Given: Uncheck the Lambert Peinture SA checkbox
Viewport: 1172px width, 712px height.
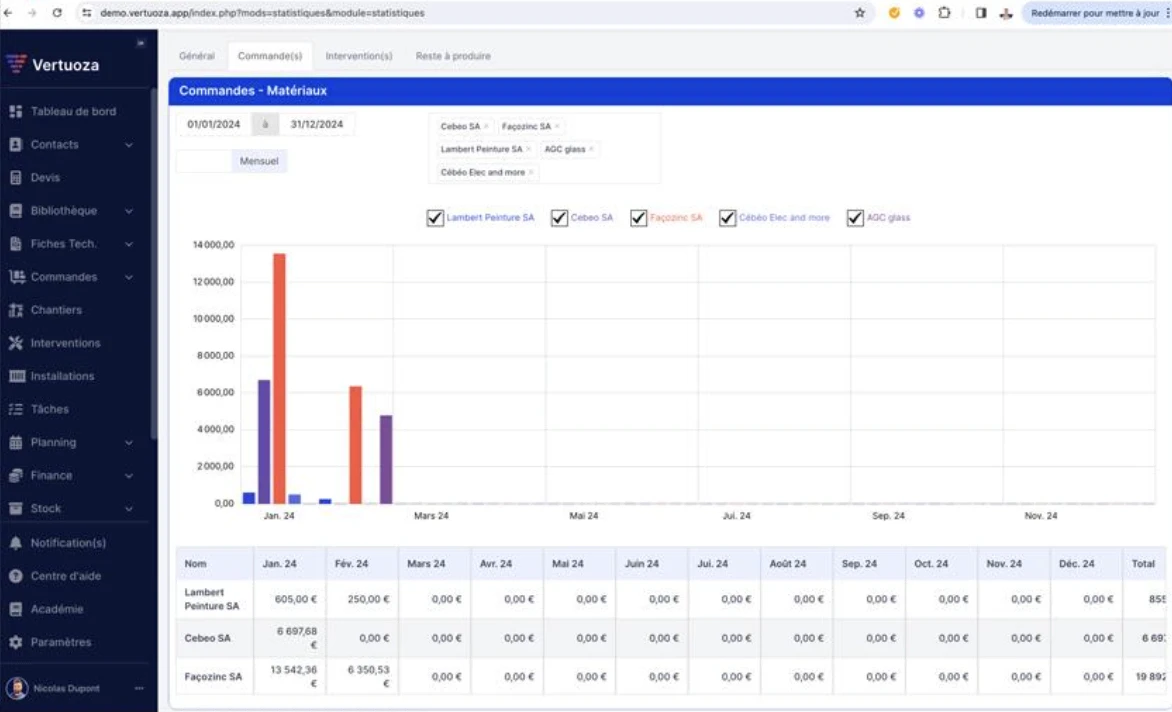Looking at the screenshot, I should (x=435, y=218).
